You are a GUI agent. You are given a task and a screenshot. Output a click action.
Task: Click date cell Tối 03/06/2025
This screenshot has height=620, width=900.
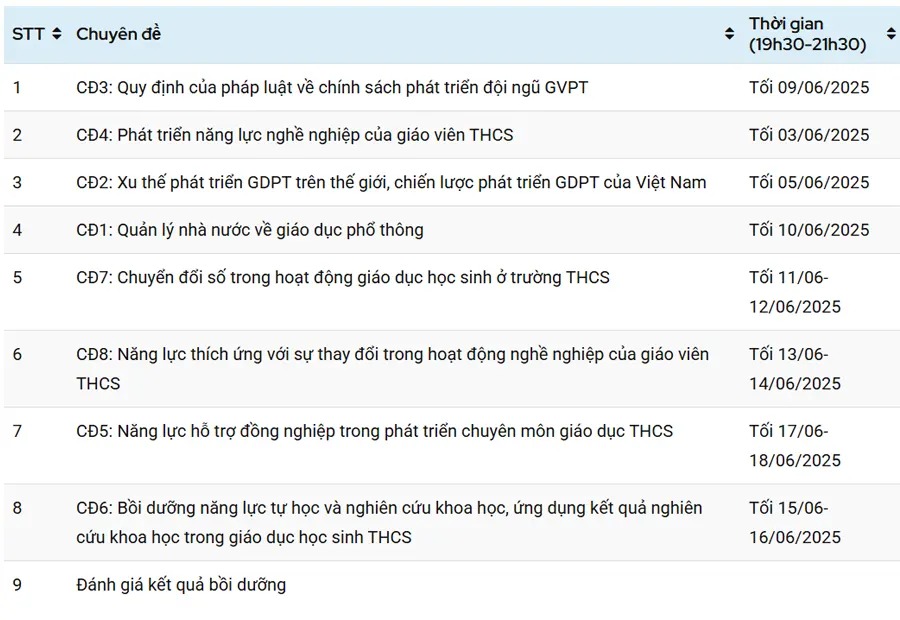pos(809,135)
